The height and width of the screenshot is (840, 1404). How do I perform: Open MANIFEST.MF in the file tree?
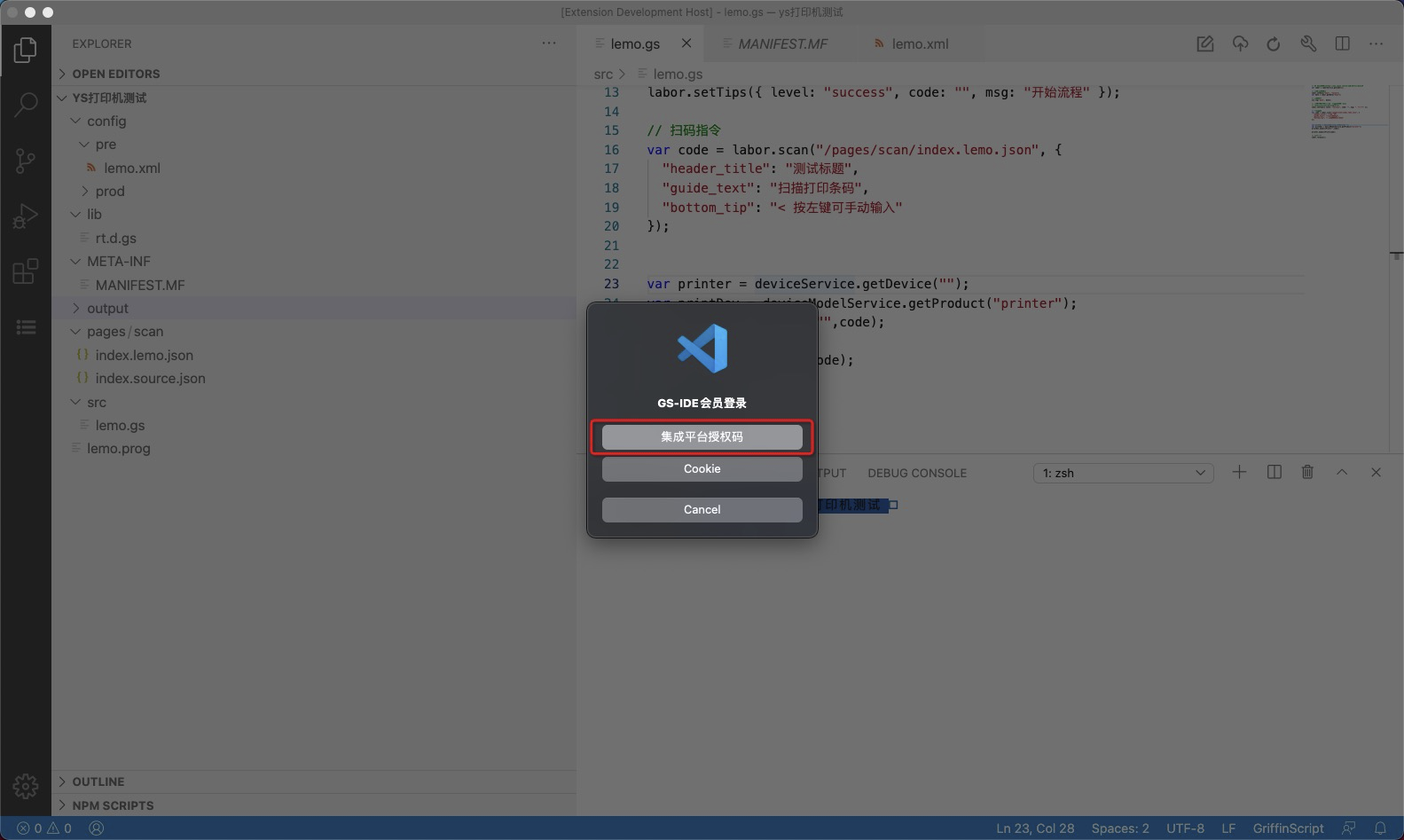coord(314,285)
